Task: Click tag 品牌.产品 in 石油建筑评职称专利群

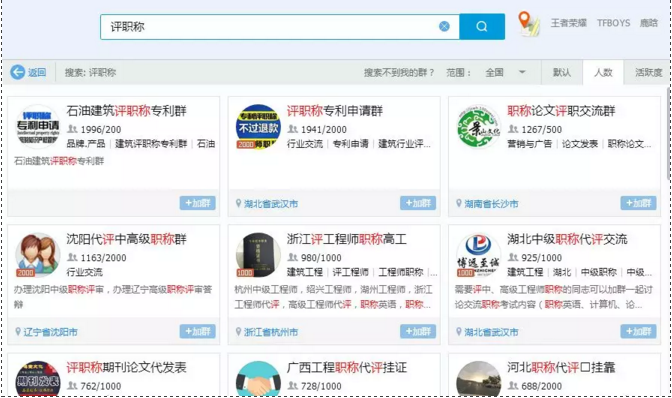Action: [x=86, y=144]
